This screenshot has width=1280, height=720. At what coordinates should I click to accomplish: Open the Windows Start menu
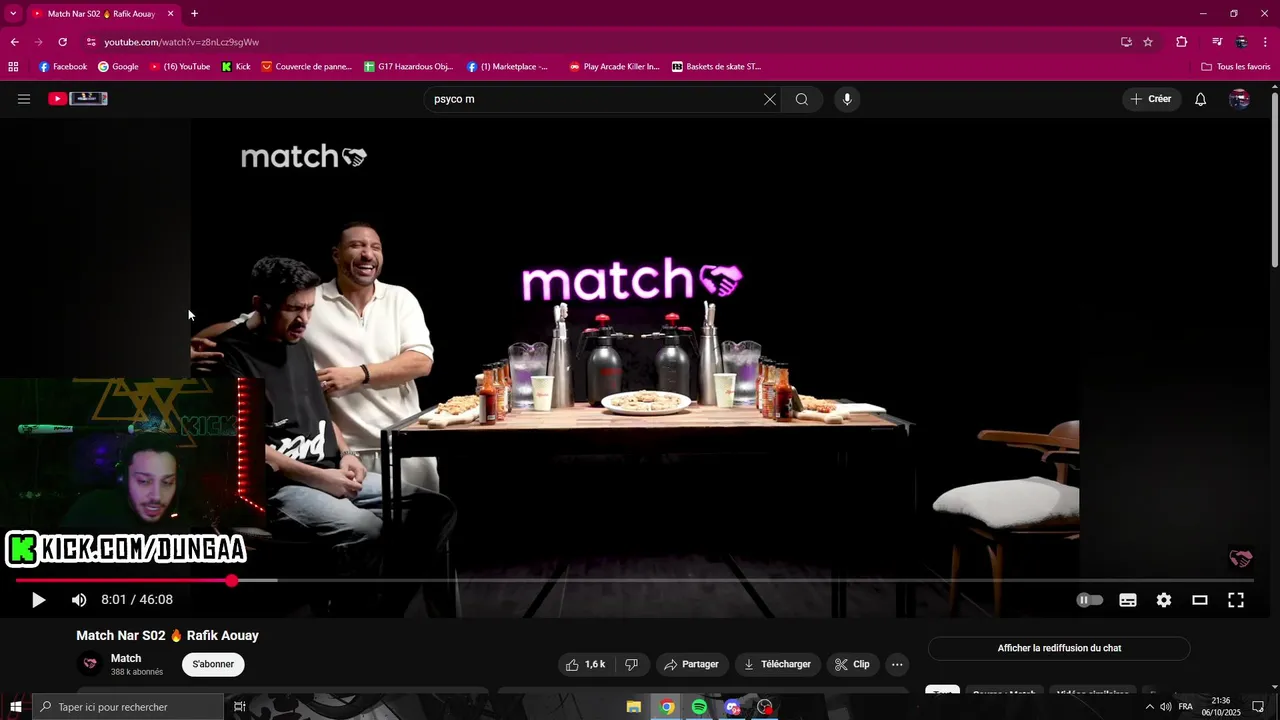point(15,707)
